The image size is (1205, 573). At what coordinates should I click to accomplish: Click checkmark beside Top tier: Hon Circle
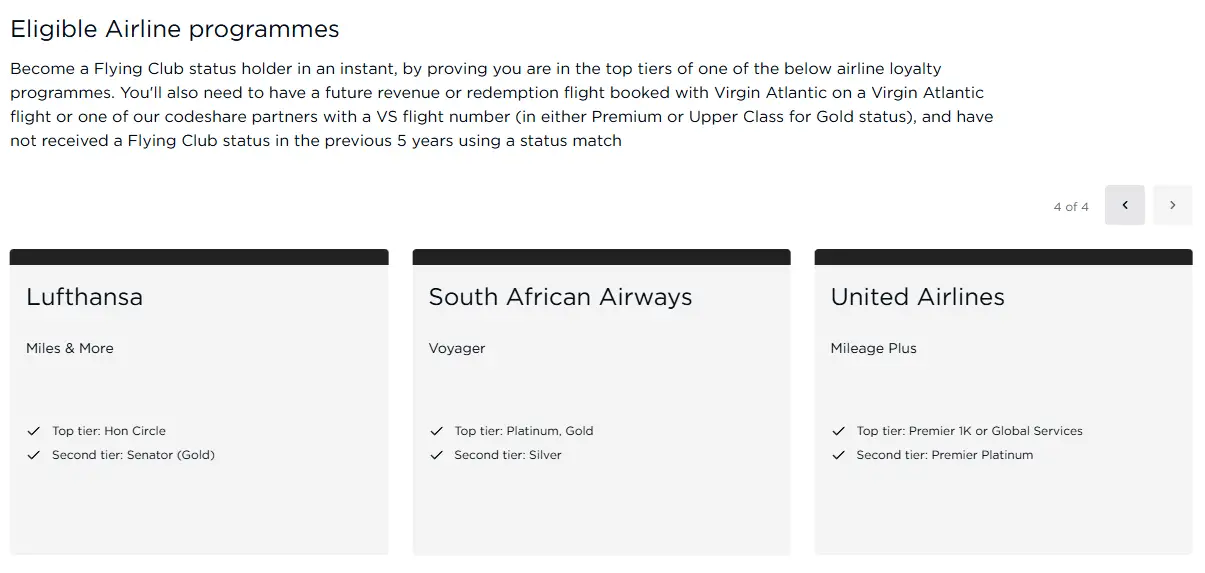tap(34, 431)
